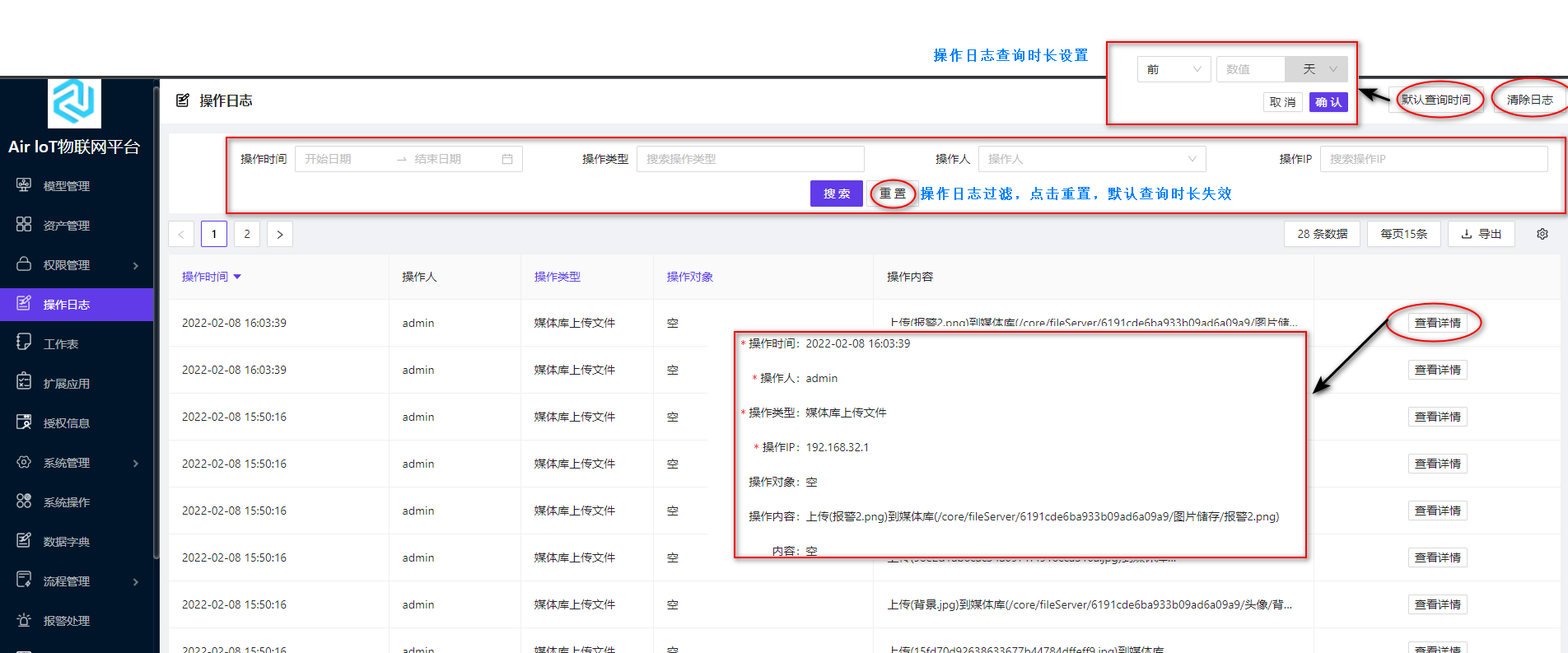The image size is (1568, 653).
Task: Click the 操作日志 page title edit icon
Action: click(x=183, y=100)
